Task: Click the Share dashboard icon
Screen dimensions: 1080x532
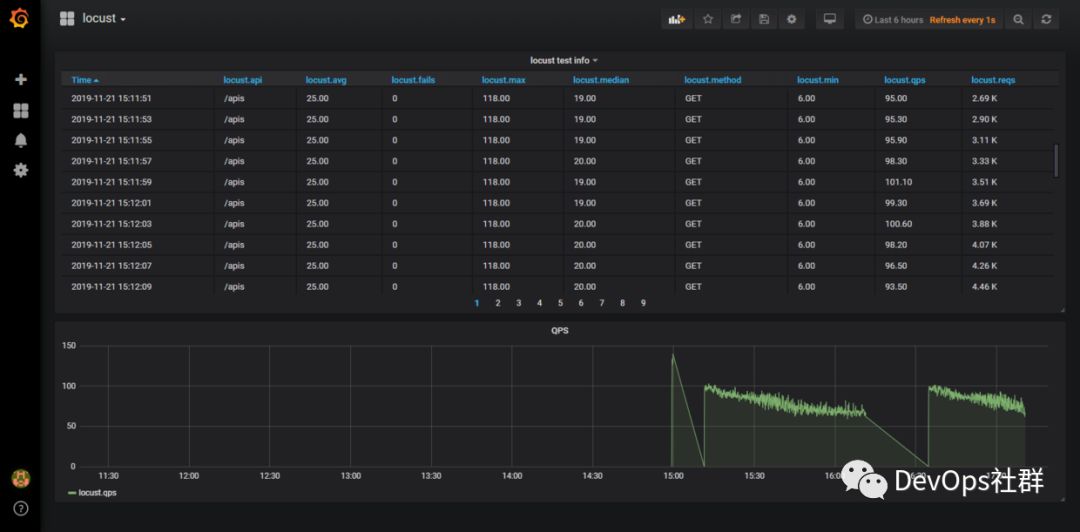Action: coord(736,19)
